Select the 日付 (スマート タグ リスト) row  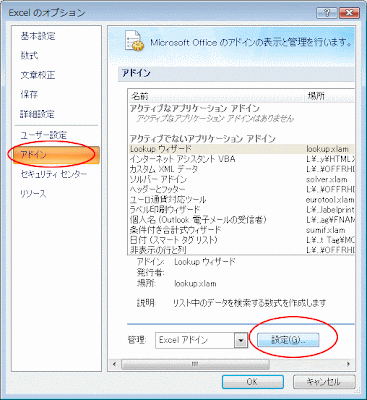pos(242,240)
